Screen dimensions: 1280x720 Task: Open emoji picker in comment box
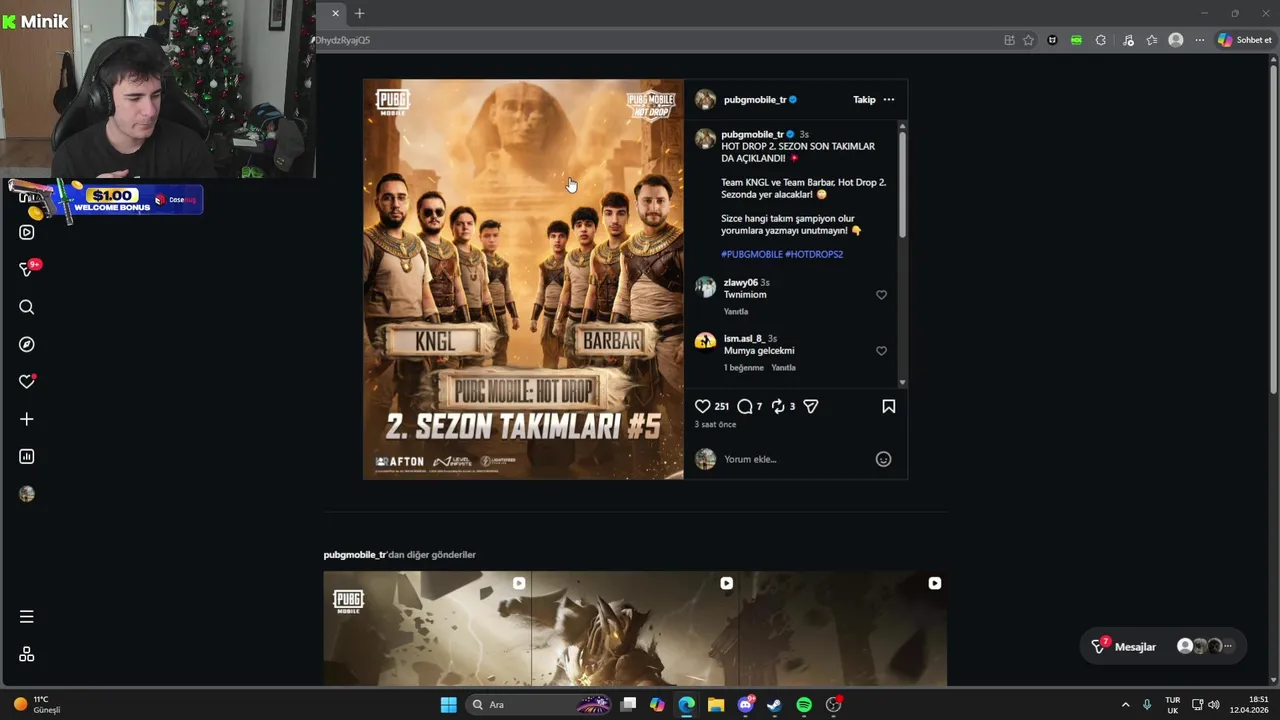coord(883,459)
